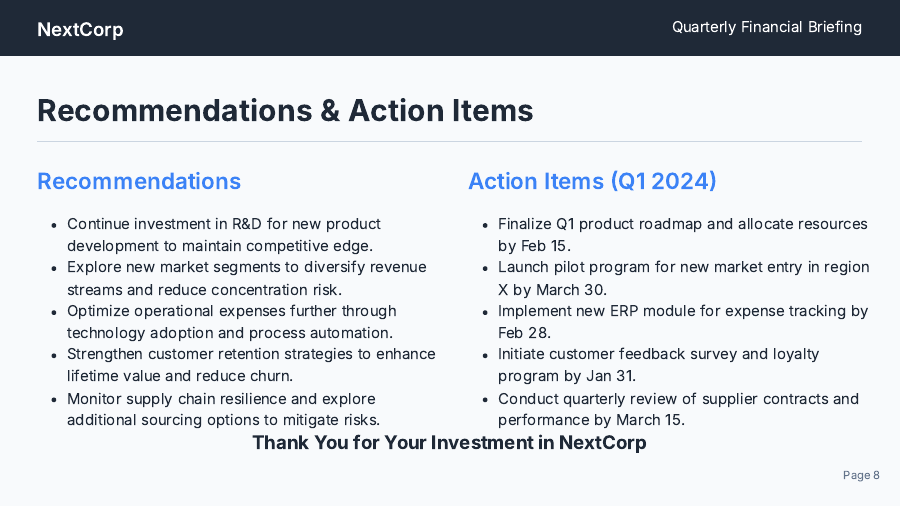Select the R&D investment recommendation bullet

(224, 234)
